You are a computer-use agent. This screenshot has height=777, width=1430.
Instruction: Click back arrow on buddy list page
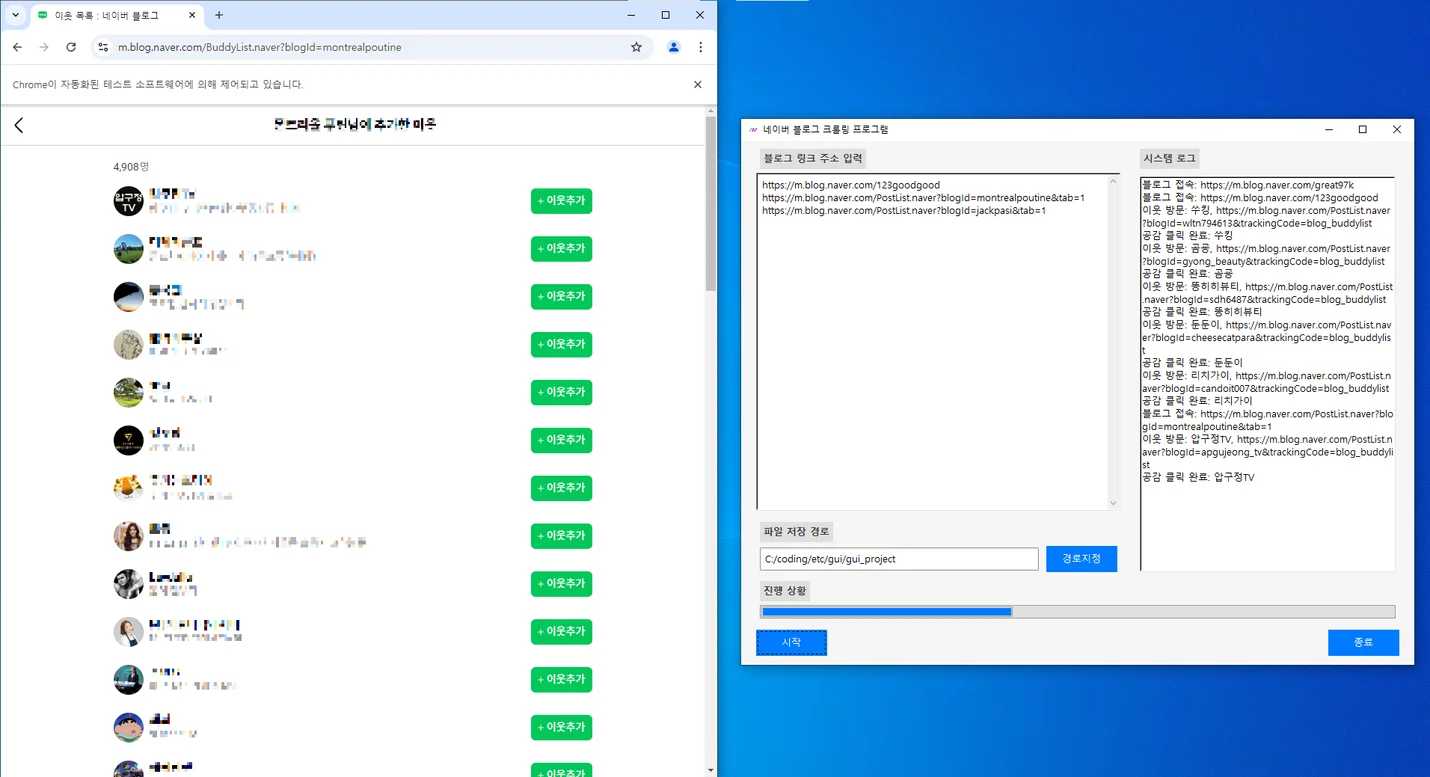[19, 125]
